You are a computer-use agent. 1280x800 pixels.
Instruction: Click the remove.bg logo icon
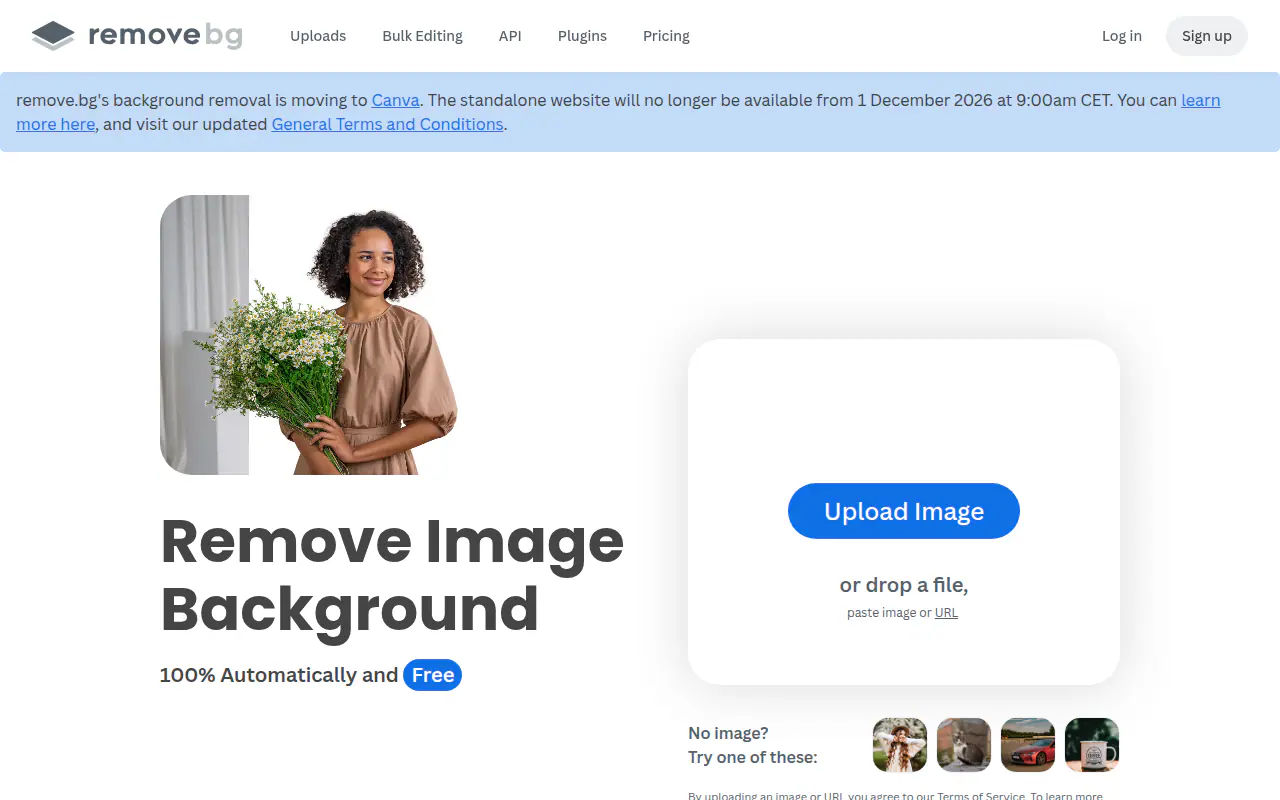coord(53,36)
